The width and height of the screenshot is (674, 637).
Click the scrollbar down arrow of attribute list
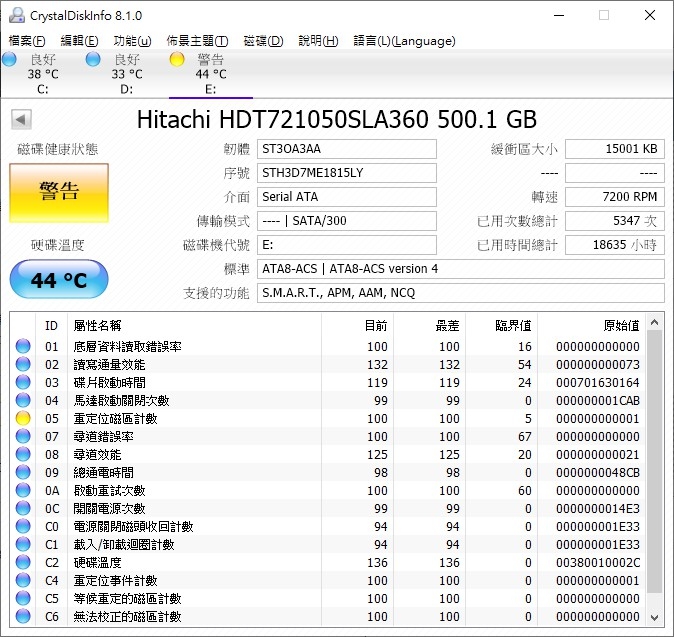point(655,617)
